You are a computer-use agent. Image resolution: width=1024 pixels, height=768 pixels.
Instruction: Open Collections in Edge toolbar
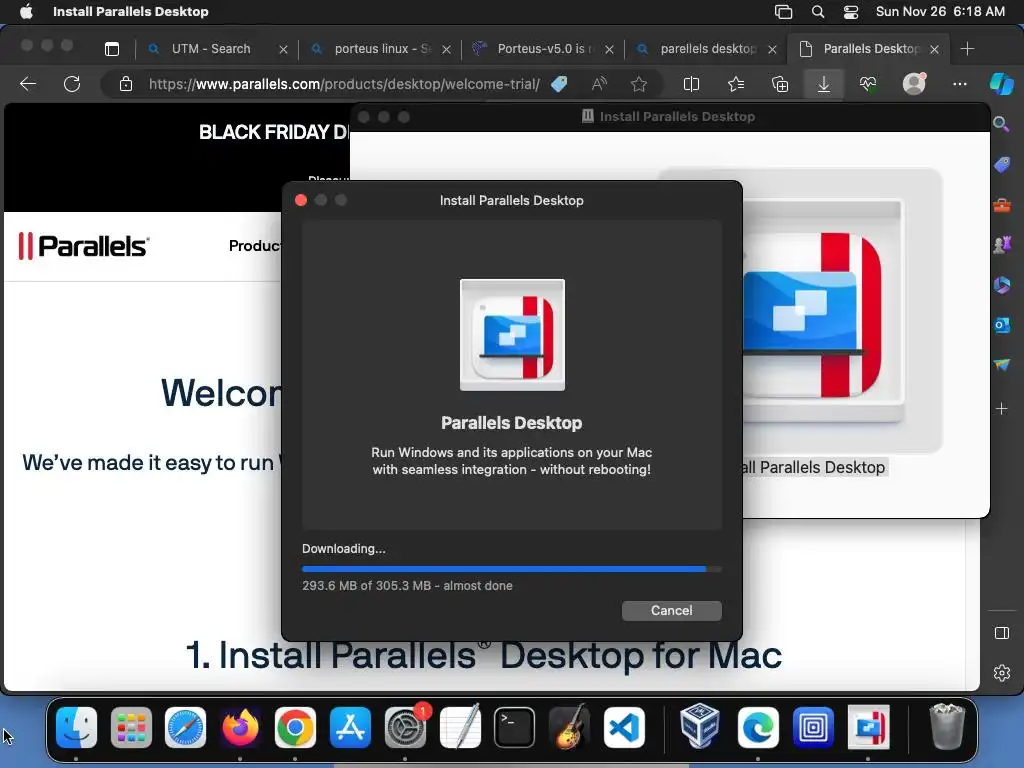point(780,84)
